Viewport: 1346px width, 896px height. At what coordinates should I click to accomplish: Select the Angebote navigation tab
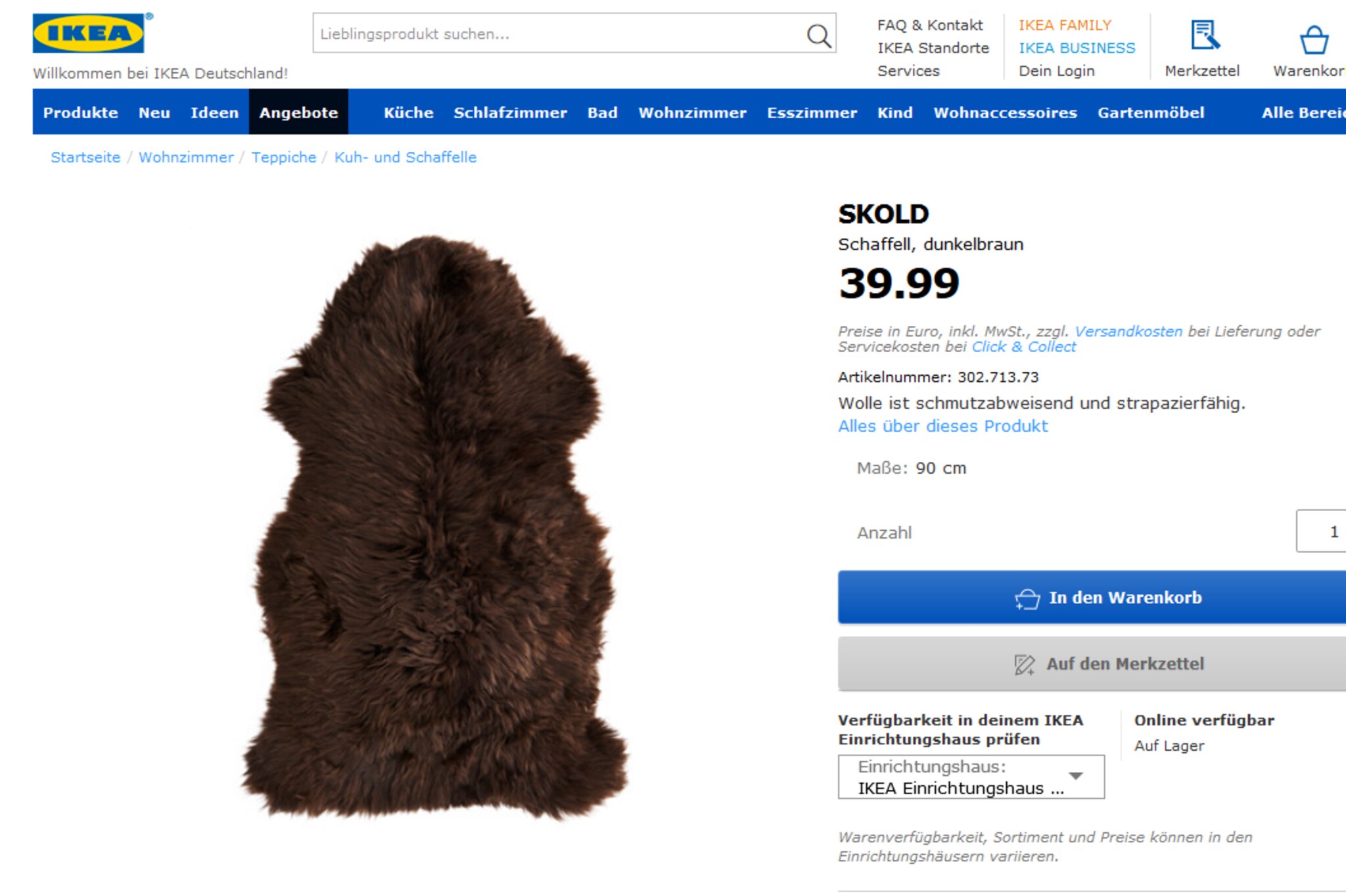tap(298, 112)
